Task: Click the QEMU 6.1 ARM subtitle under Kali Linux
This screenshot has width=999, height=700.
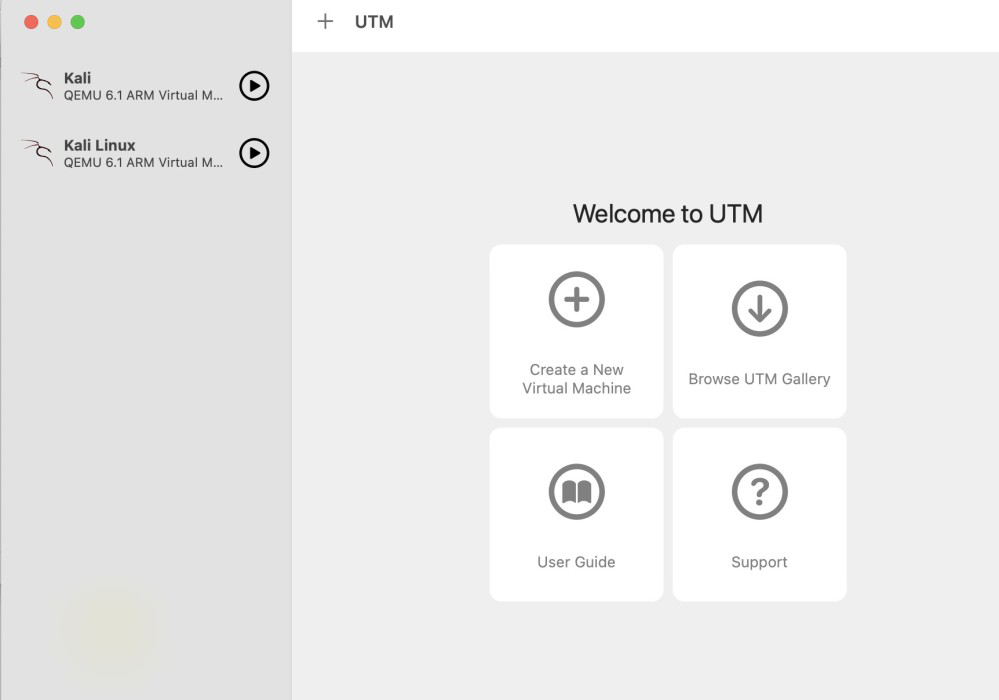Action: [143, 162]
